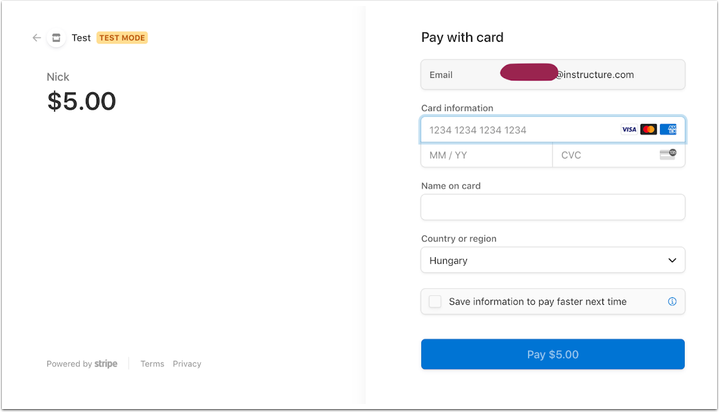Open the Privacy link
Image resolution: width=719 pixels, height=412 pixels.
pos(187,364)
